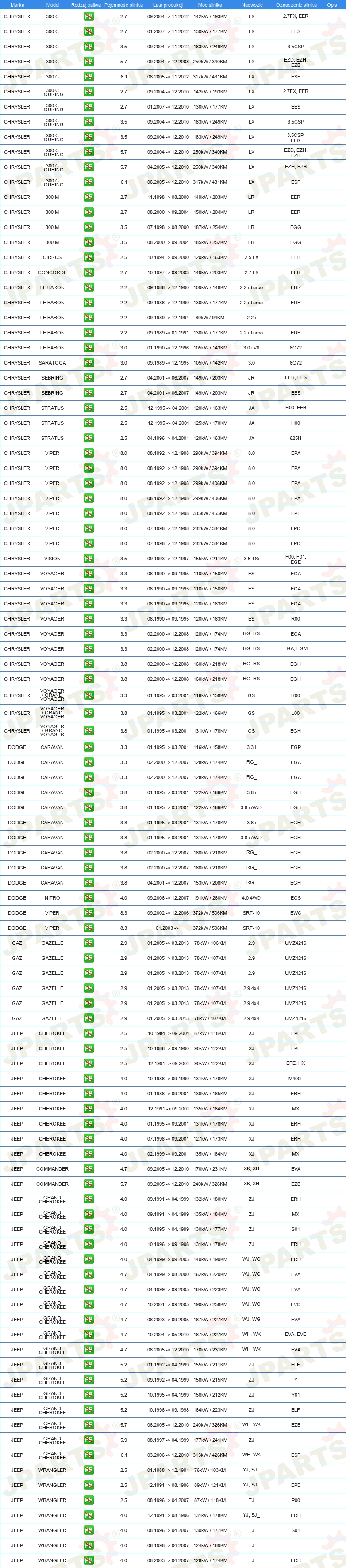Click fuel icon for Viper EPT 335kW row
The image size is (346, 1568).
[x=89, y=514]
